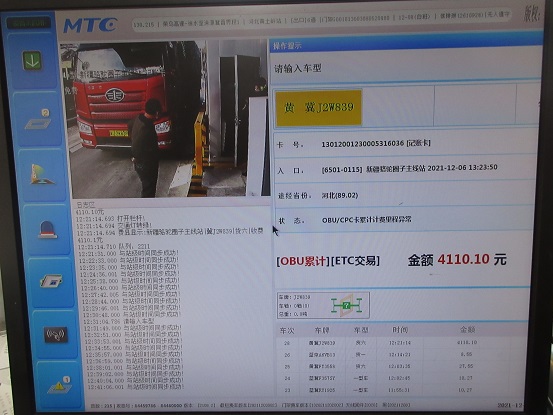Click the alarm beacon light icon
The image size is (553, 415).
coord(47,230)
